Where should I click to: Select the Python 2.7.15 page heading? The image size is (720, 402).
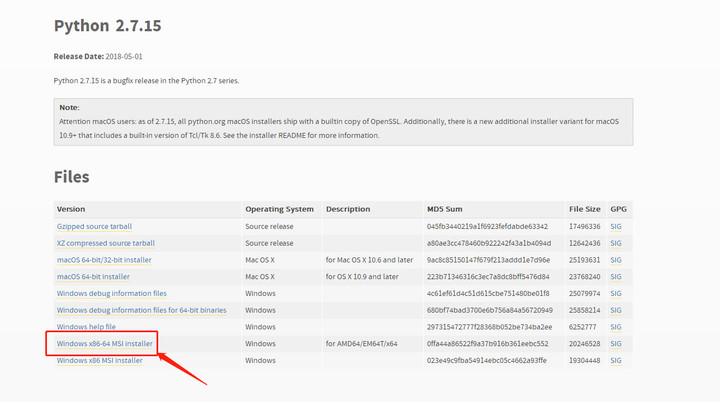tap(107, 26)
